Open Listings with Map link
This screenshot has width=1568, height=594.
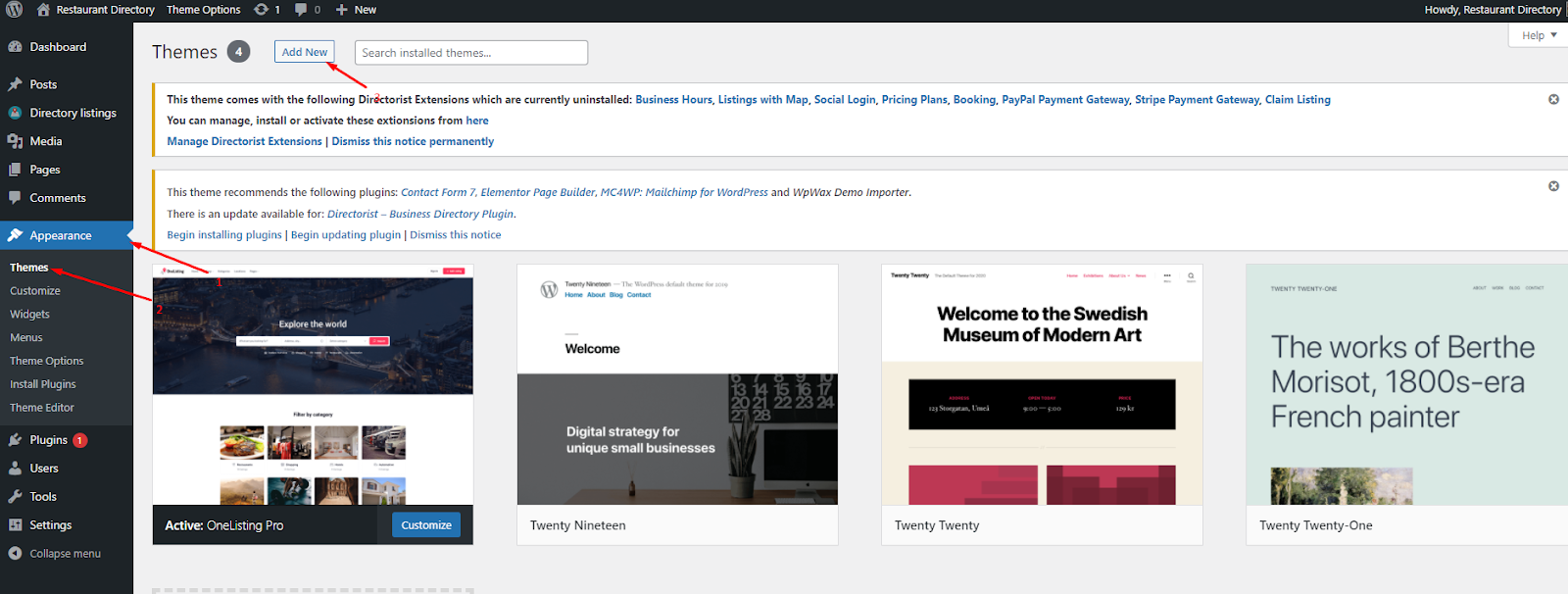pos(762,100)
